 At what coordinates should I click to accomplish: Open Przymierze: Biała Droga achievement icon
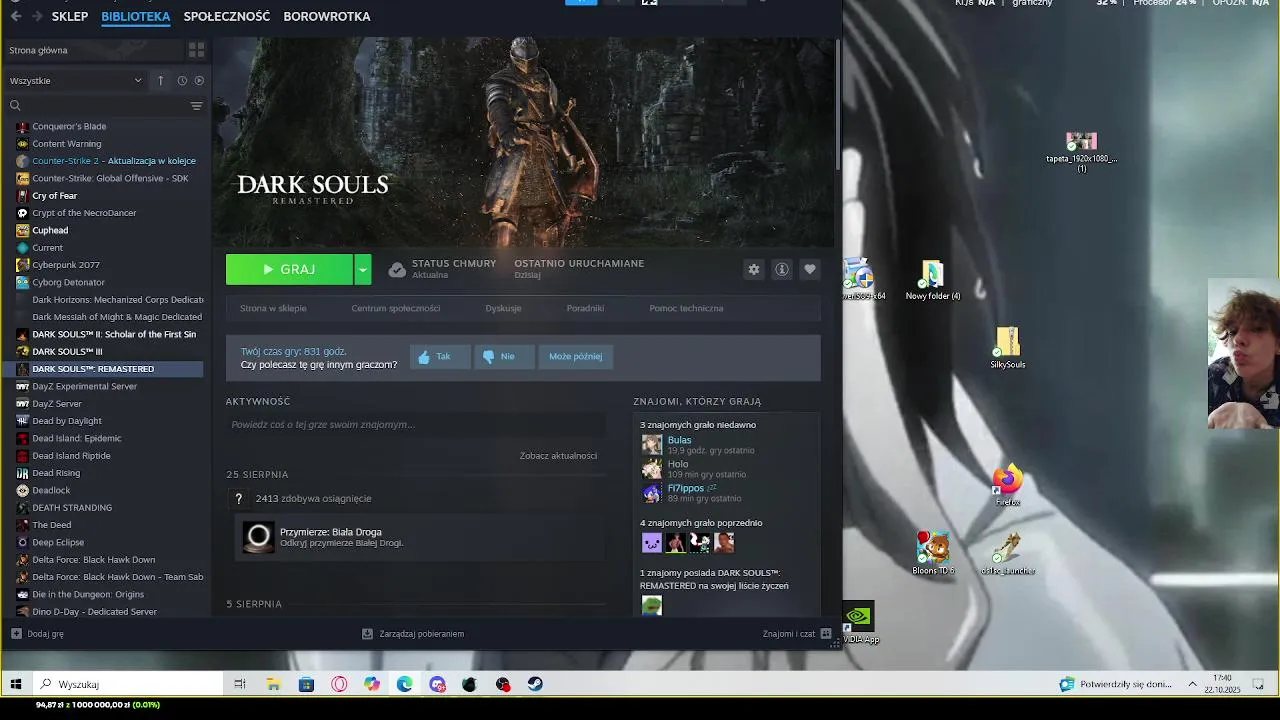[x=258, y=537]
